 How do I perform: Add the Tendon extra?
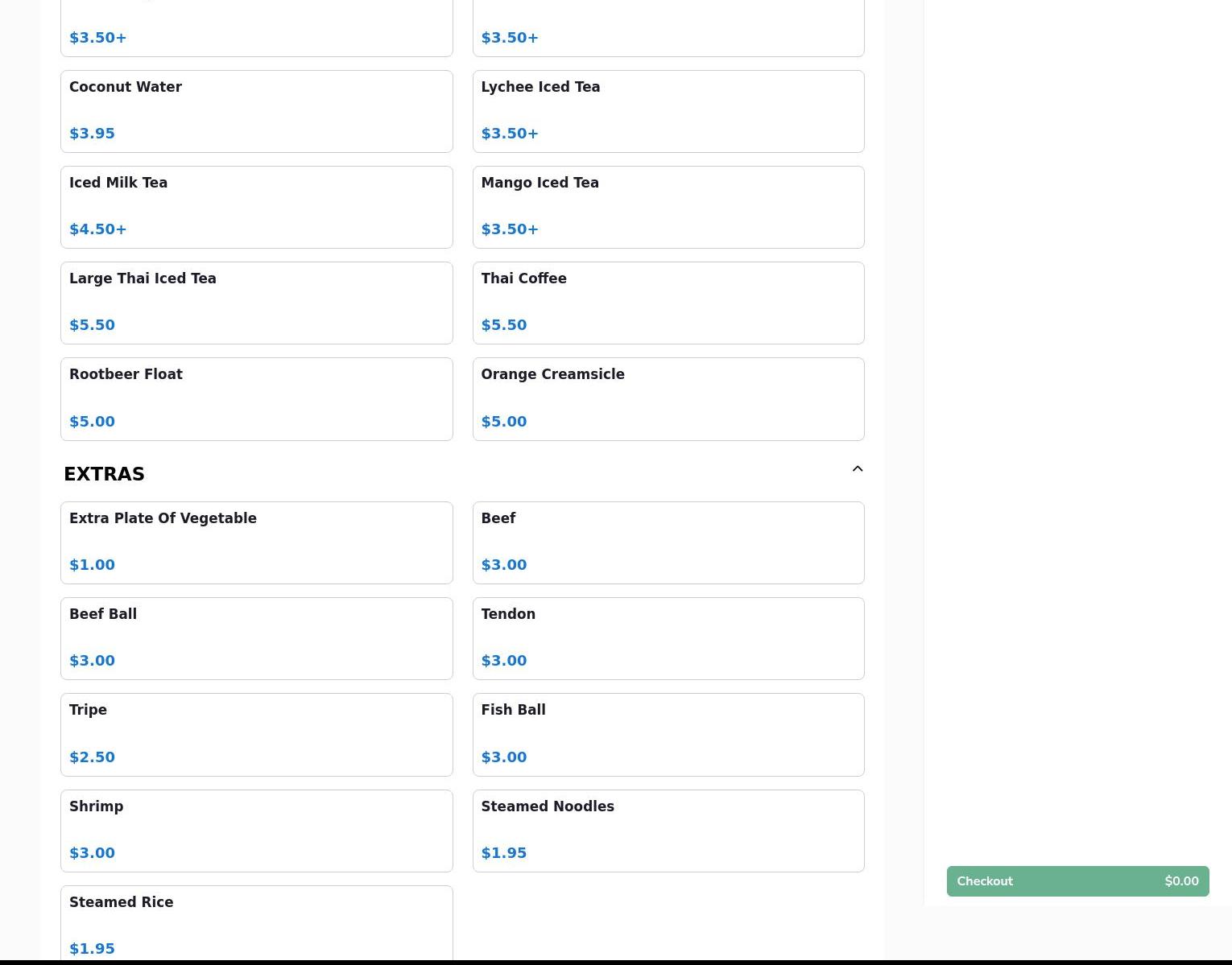coord(668,638)
